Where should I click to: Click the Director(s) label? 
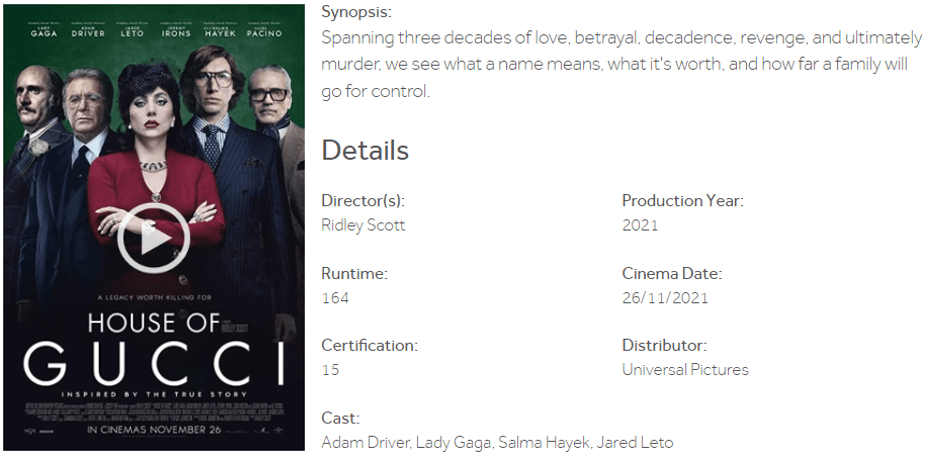363,200
